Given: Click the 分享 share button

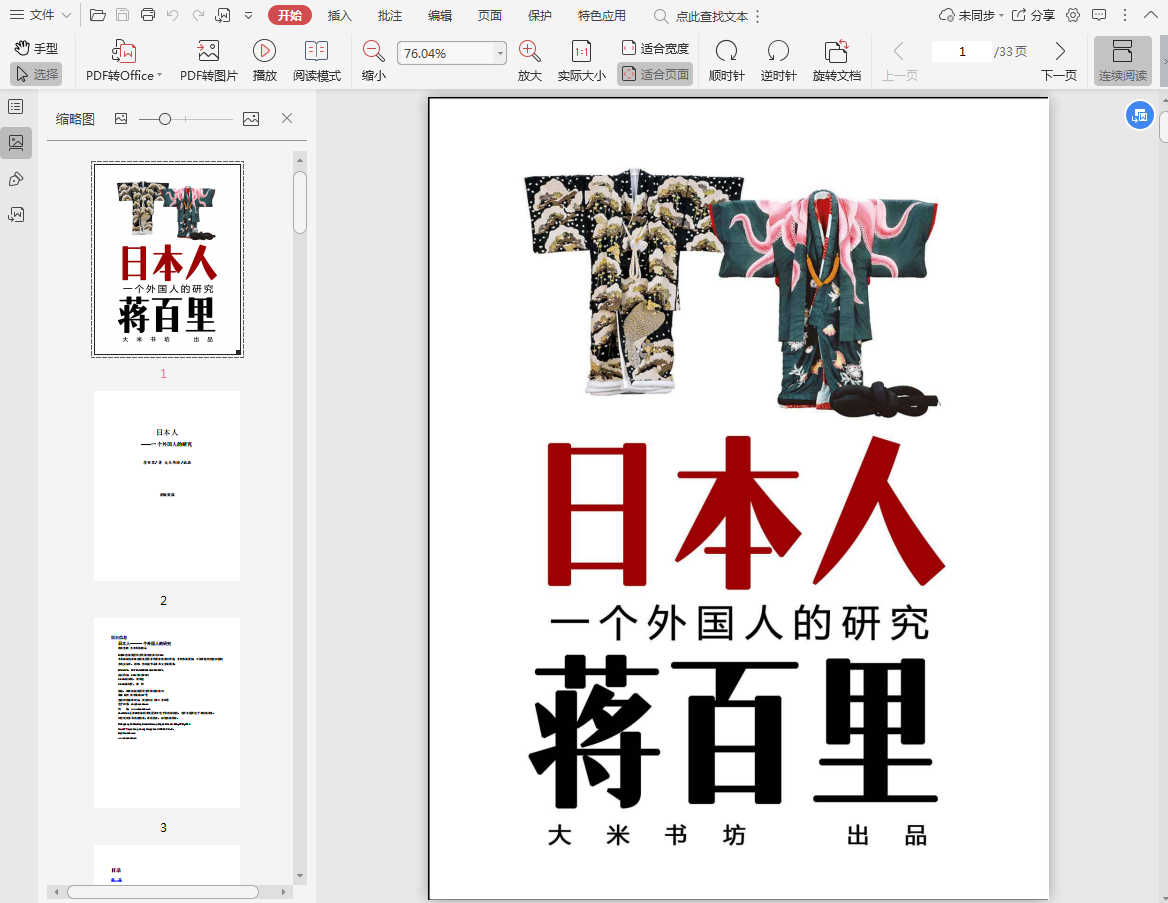Looking at the screenshot, I should (x=1034, y=15).
